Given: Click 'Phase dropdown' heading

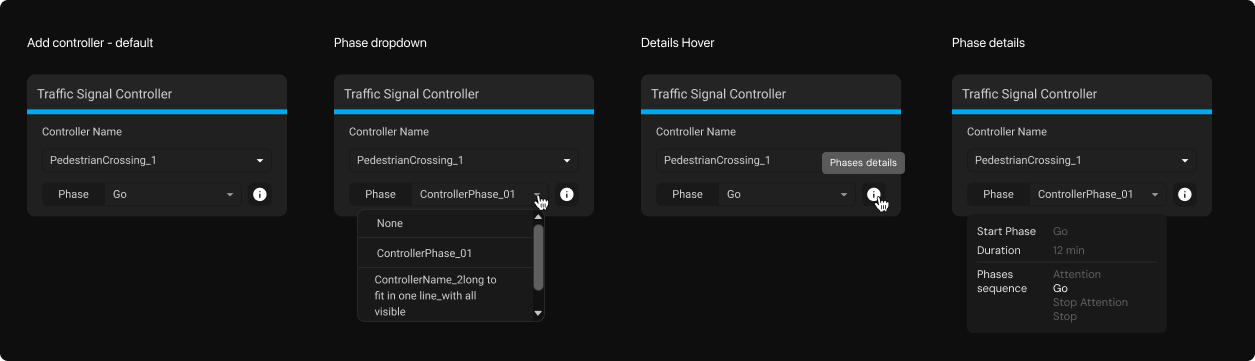Looking at the screenshot, I should pos(380,43).
